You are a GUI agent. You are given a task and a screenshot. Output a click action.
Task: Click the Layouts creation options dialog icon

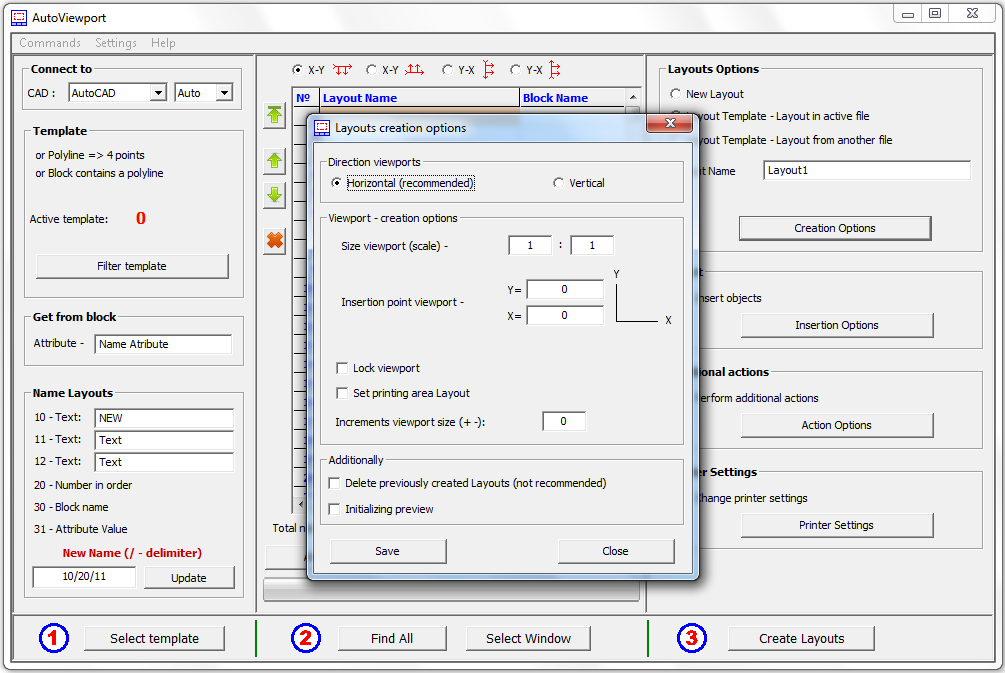pos(322,128)
